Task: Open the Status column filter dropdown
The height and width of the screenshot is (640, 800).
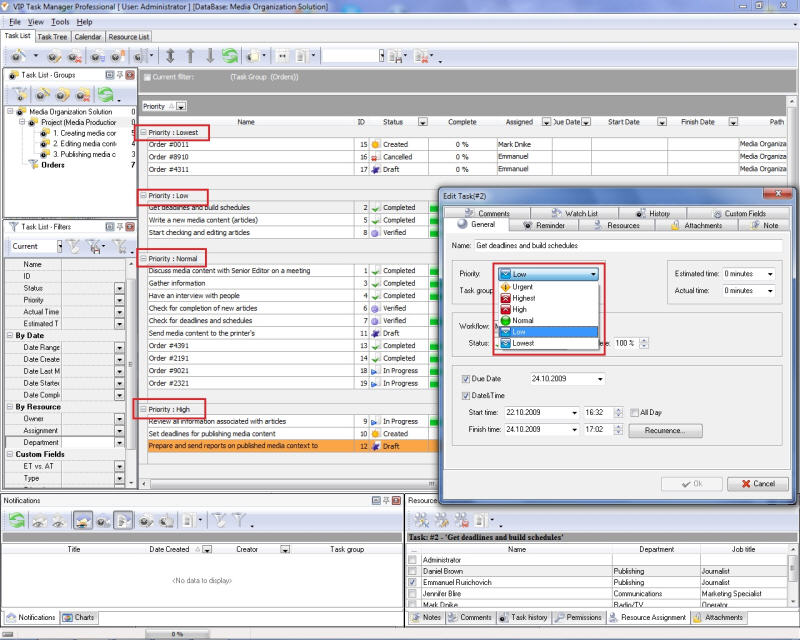Action: click(422, 122)
